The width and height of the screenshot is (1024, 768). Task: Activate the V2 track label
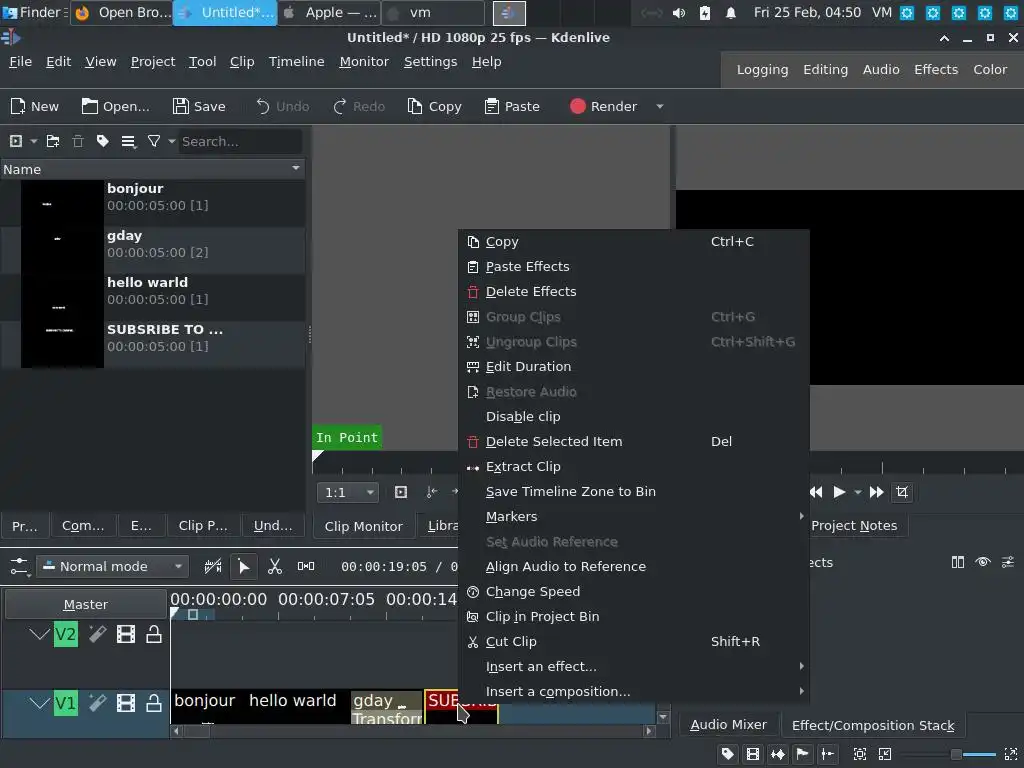click(x=65, y=634)
